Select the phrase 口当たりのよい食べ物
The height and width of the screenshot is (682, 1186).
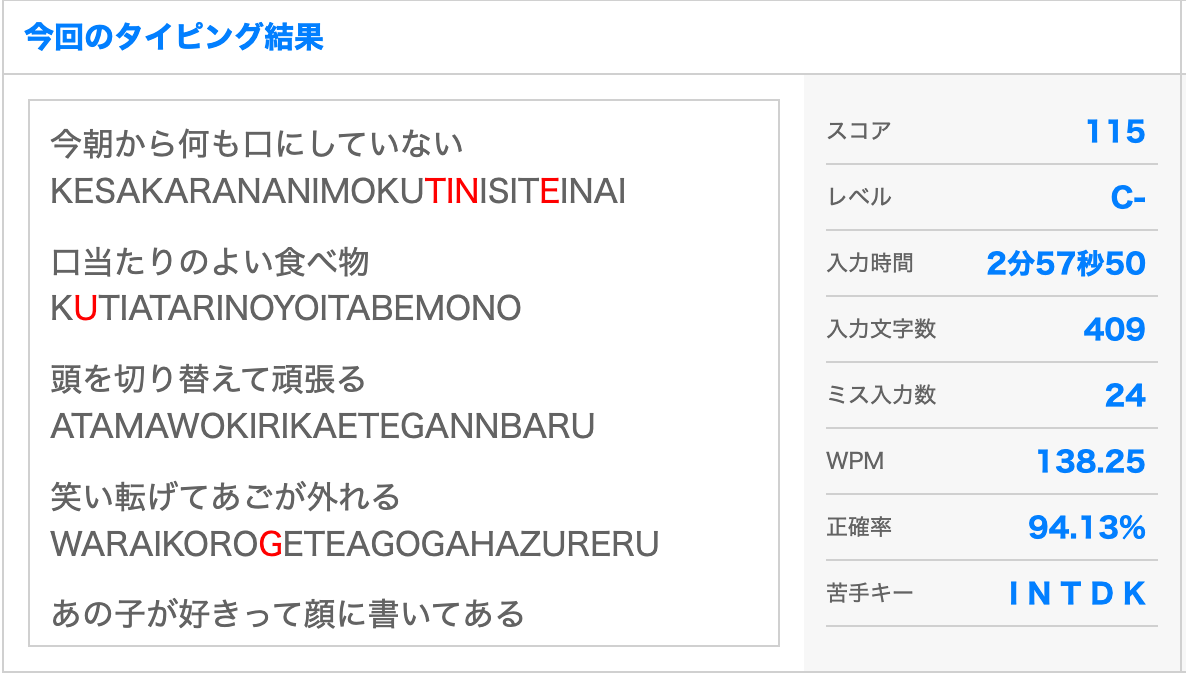[210, 262]
